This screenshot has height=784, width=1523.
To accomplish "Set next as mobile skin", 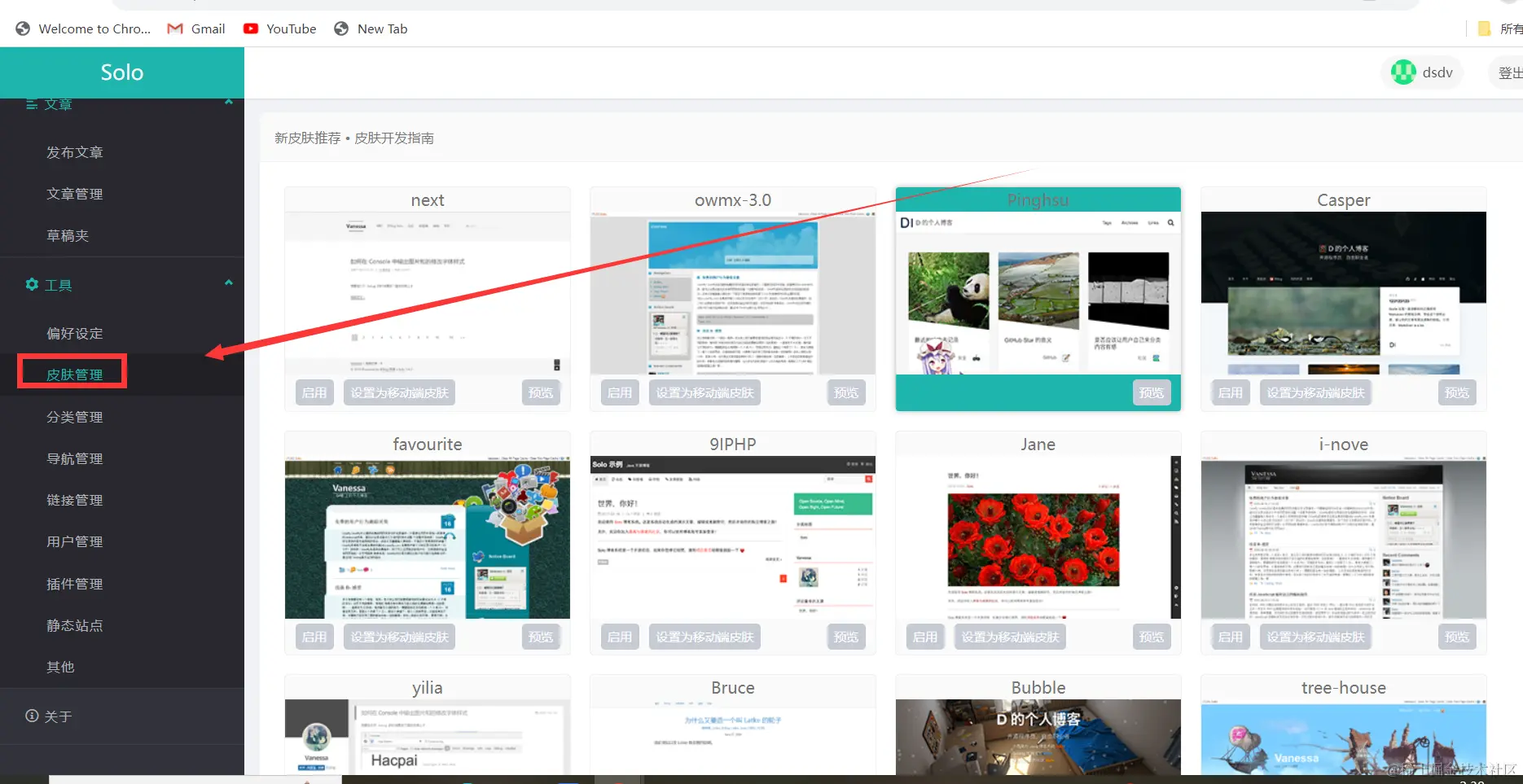I will click(399, 392).
